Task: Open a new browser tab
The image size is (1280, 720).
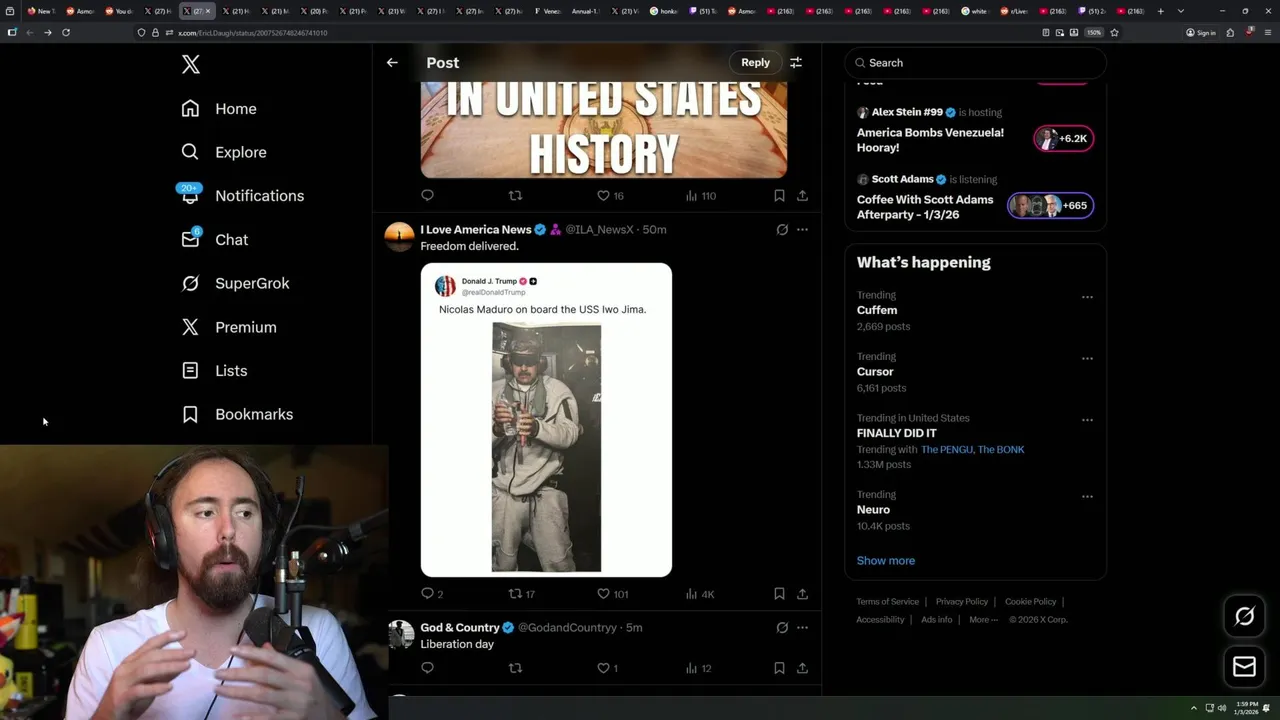Action: pyautogui.click(x=1160, y=11)
